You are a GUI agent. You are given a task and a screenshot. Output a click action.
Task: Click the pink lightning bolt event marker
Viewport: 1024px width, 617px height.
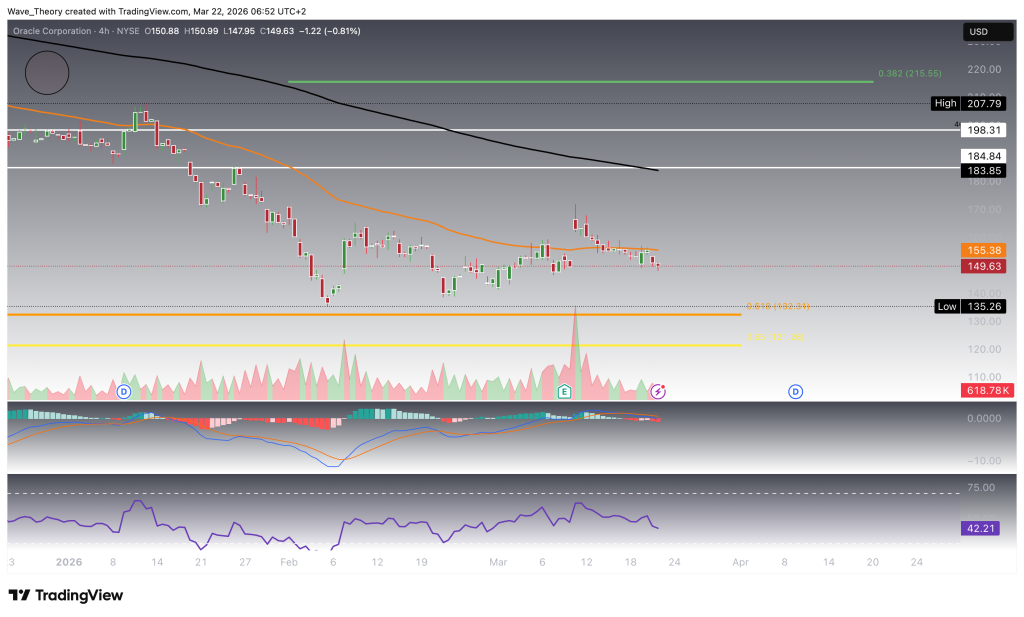coord(658,391)
